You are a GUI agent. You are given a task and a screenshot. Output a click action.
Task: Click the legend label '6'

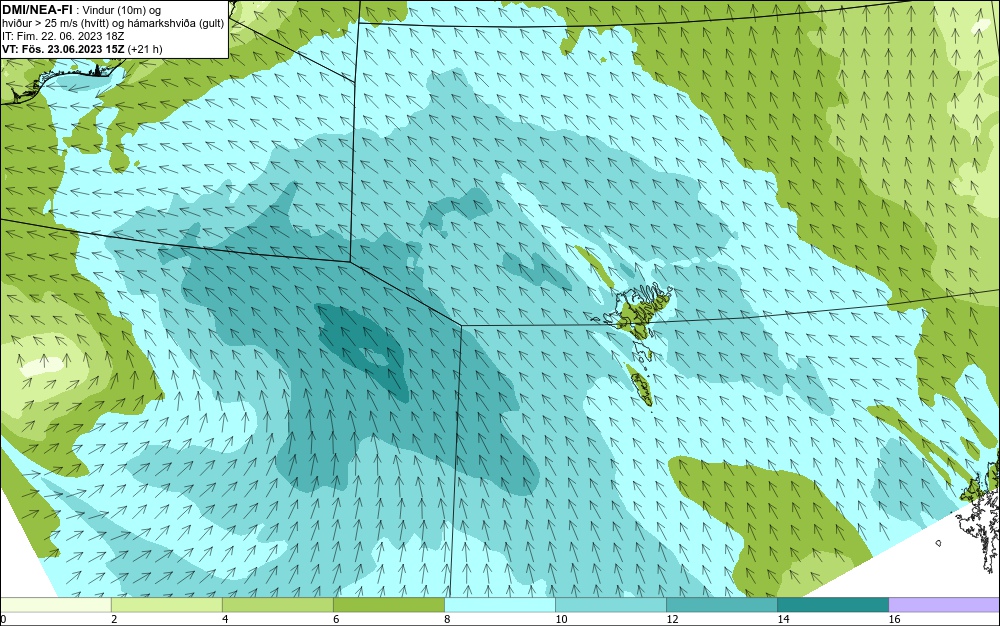pyautogui.click(x=336, y=619)
